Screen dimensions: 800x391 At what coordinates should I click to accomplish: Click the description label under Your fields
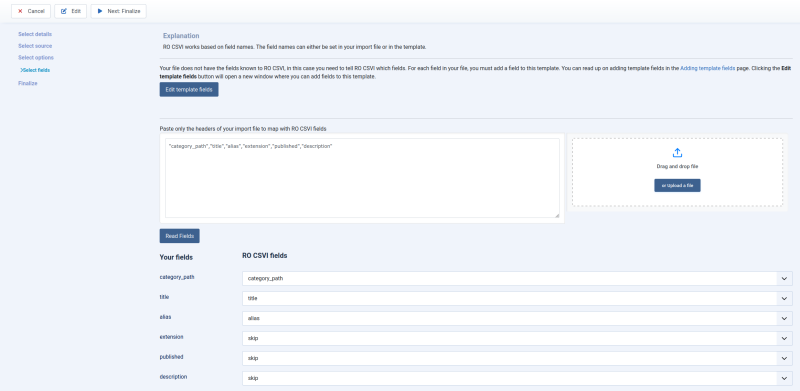coord(173,377)
